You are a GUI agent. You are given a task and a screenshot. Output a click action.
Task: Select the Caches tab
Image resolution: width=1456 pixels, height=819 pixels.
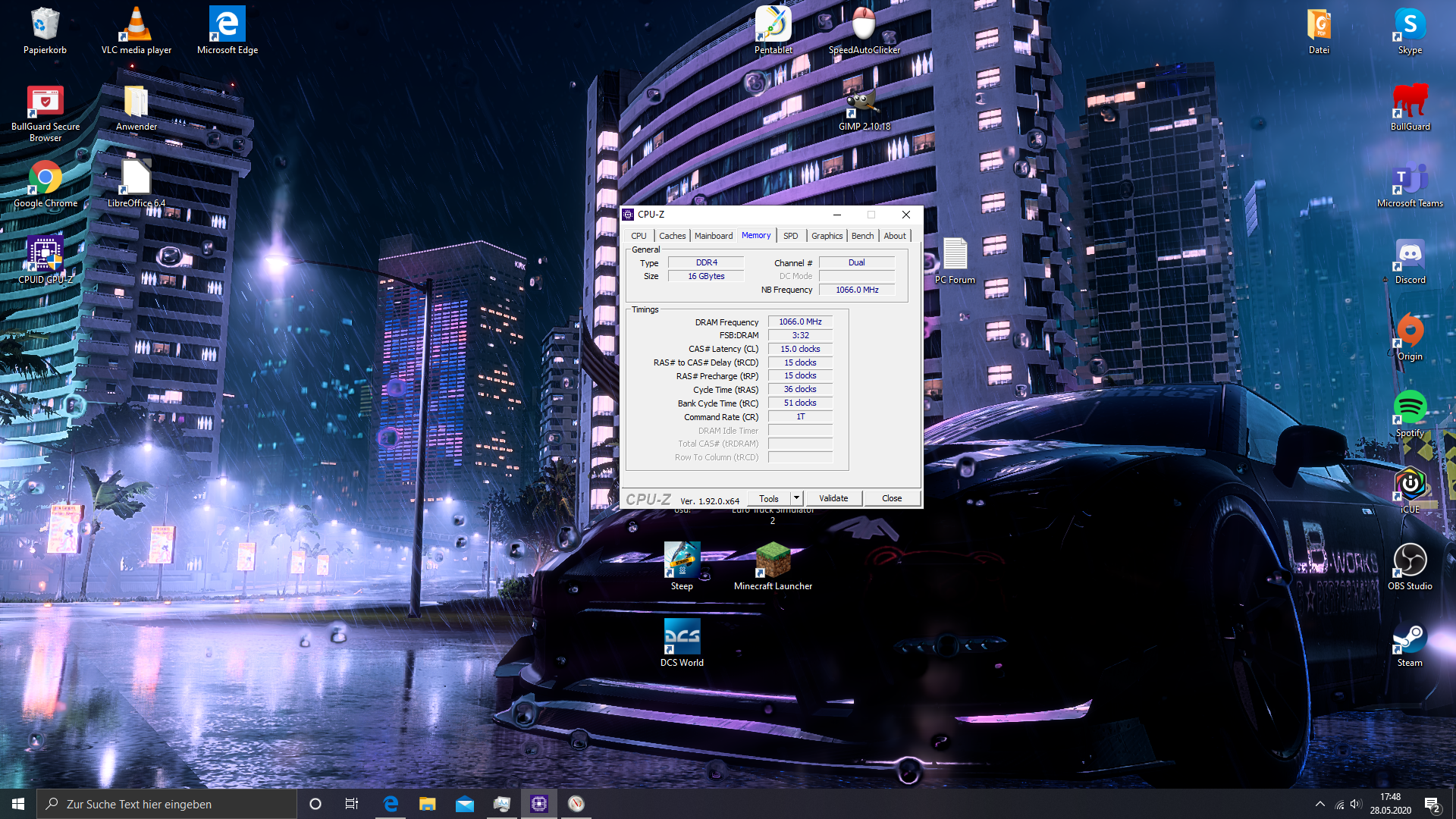(x=672, y=236)
